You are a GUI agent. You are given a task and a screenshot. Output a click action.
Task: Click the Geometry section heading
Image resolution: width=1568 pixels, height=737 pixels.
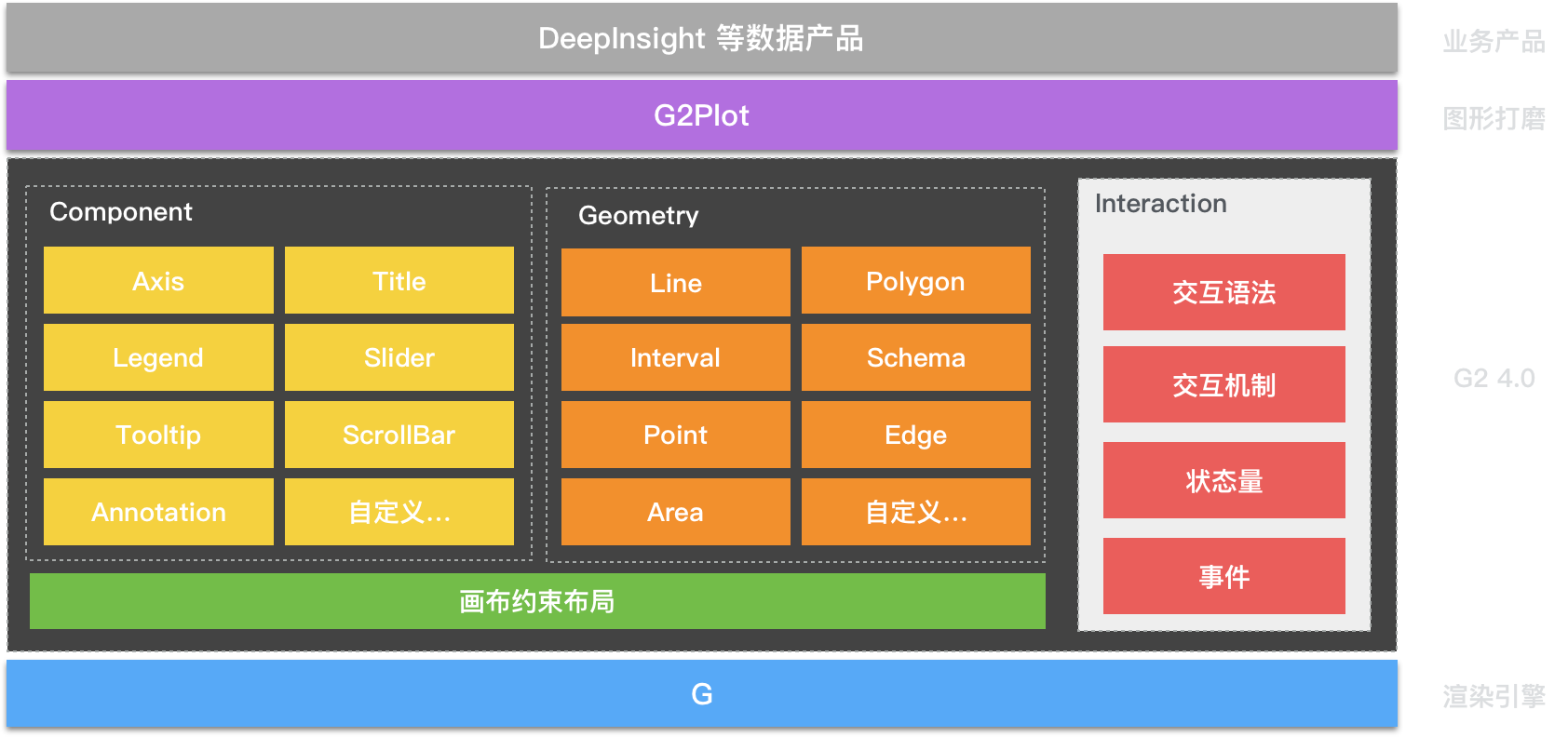click(639, 216)
